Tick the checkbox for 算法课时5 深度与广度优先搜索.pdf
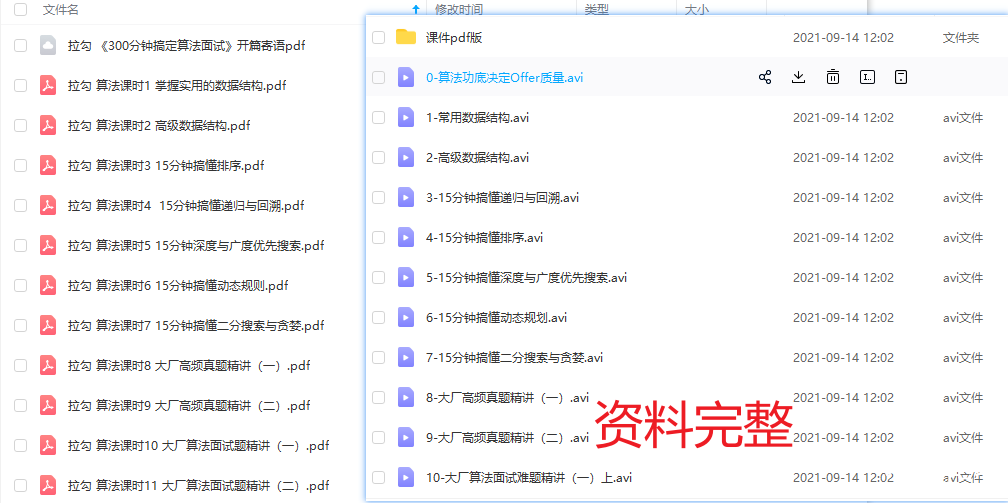The height and width of the screenshot is (503, 1008). (x=21, y=245)
